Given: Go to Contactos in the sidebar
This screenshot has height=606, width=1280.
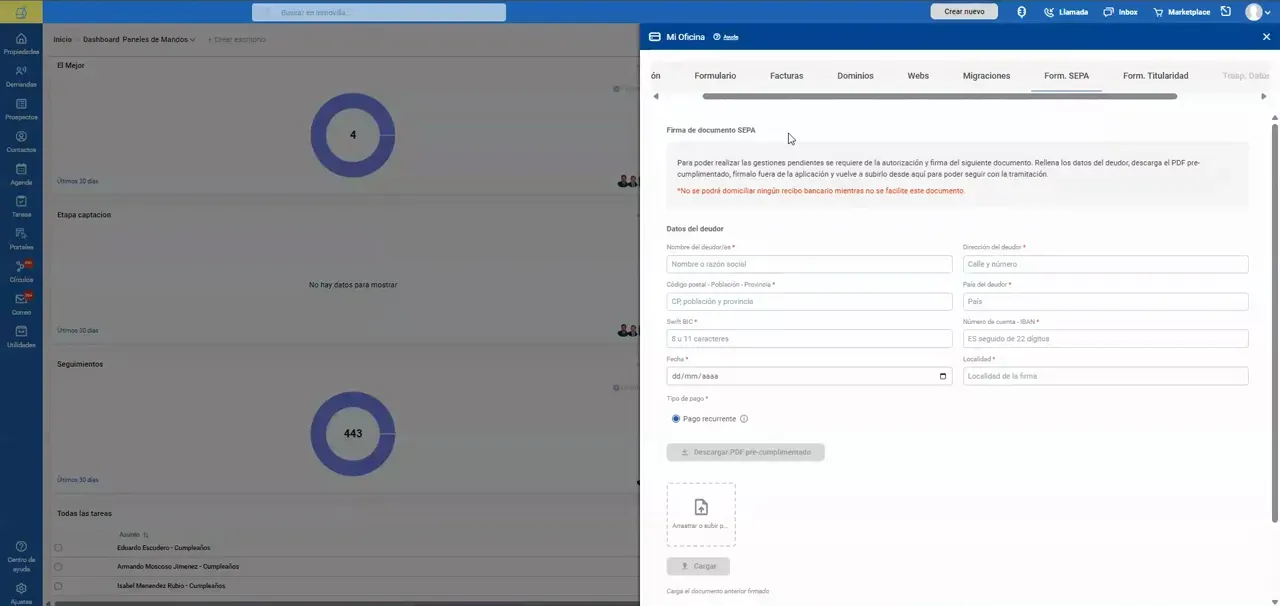Looking at the screenshot, I should (x=21, y=141).
